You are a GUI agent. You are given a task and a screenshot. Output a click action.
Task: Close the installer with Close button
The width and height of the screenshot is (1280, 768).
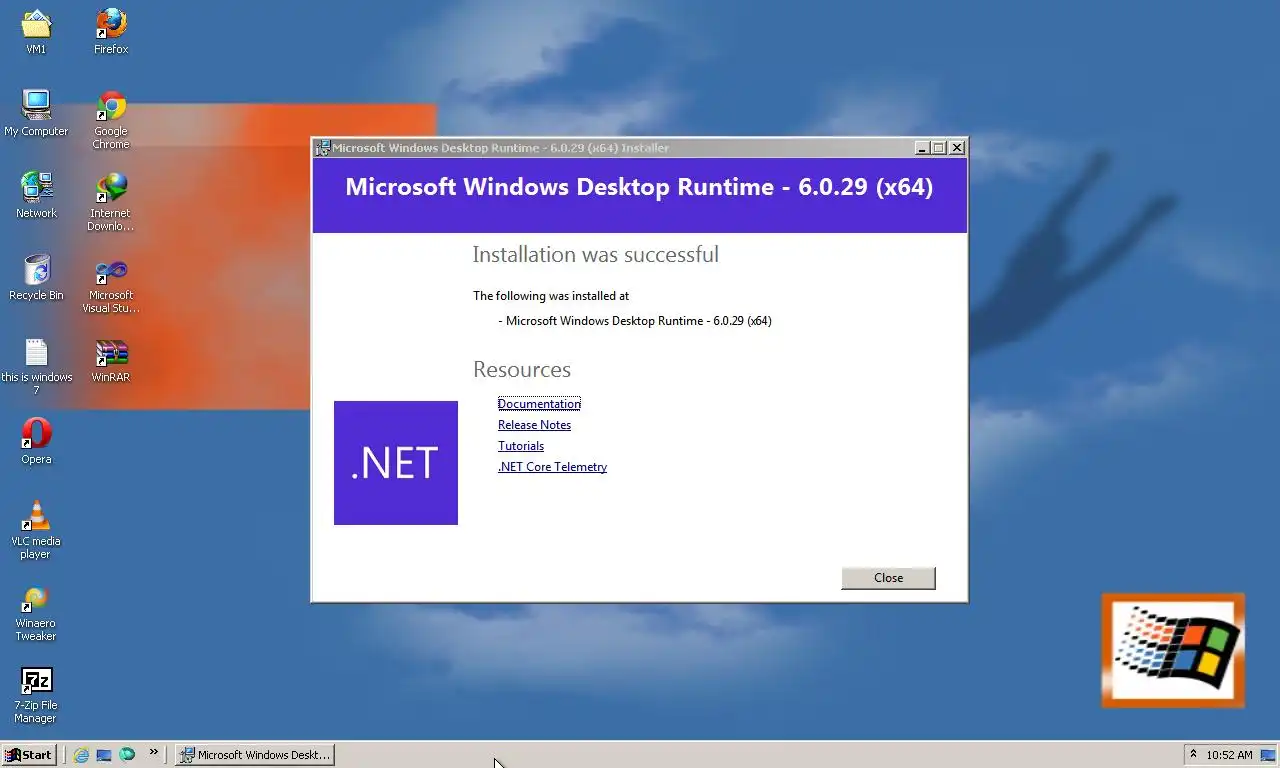pyautogui.click(x=888, y=578)
